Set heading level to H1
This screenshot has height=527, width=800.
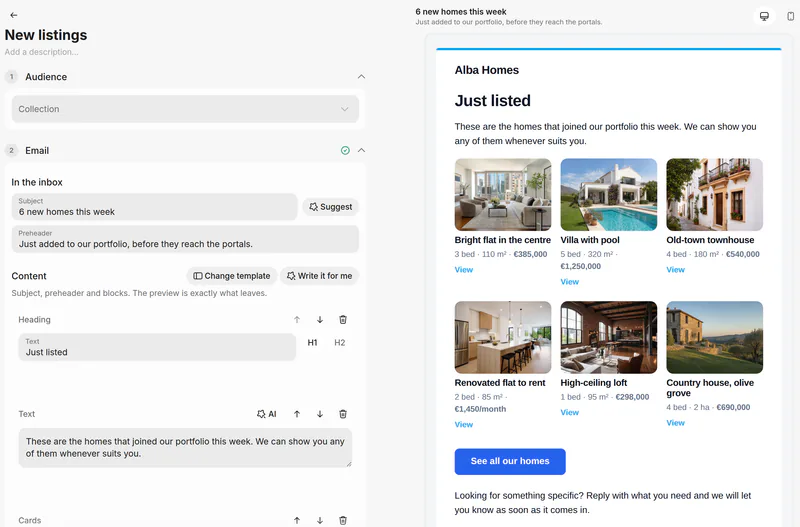coord(312,343)
